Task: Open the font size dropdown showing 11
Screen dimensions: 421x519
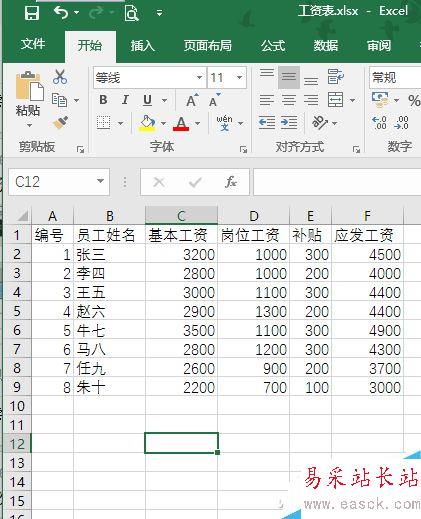Action: pos(240,78)
